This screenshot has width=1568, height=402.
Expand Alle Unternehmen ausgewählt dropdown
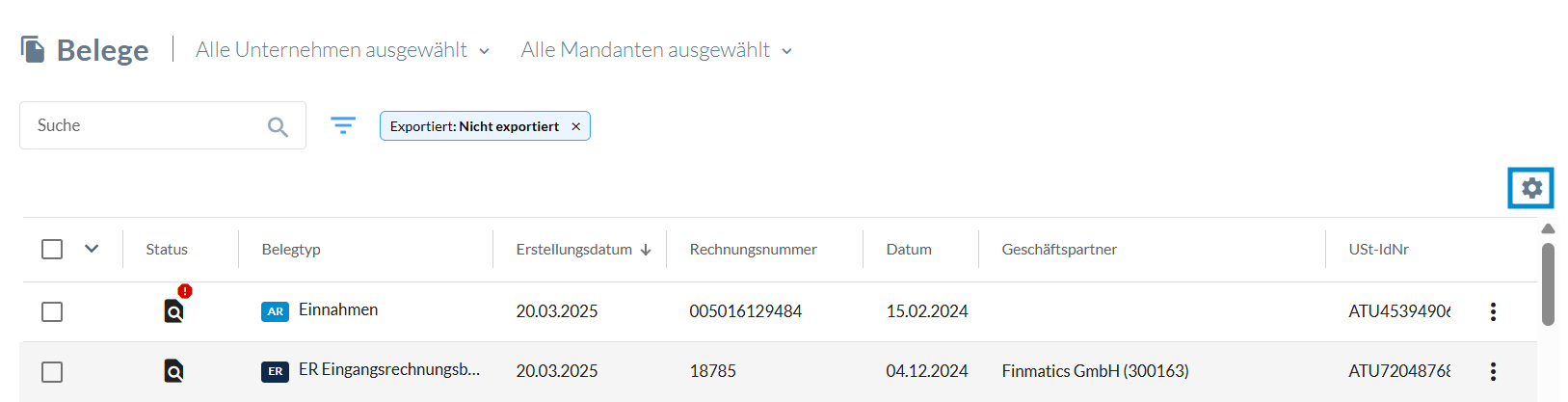[x=342, y=50]
